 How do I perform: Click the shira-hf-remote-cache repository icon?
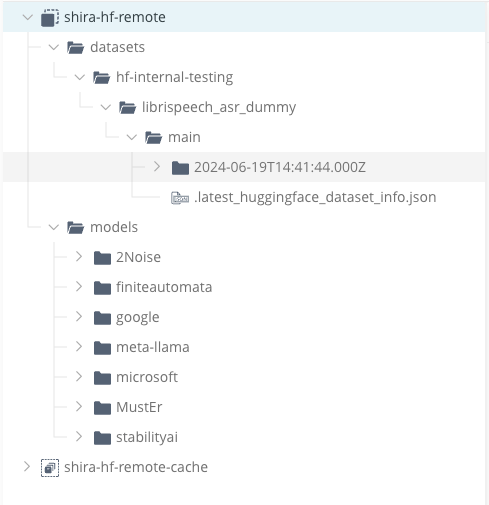[x=50, y=467]
